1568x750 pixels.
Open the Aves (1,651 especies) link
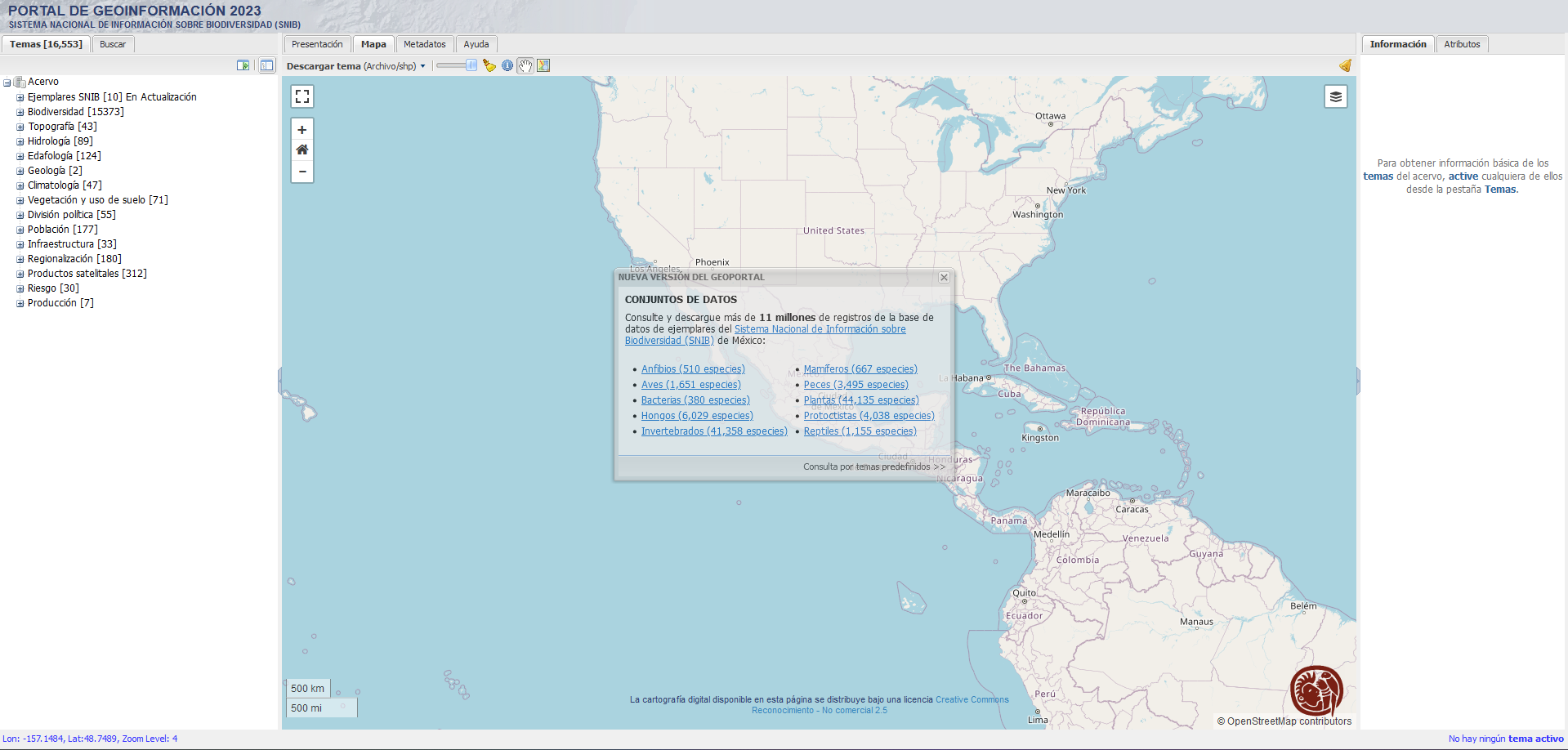click(x=691, y=385)
